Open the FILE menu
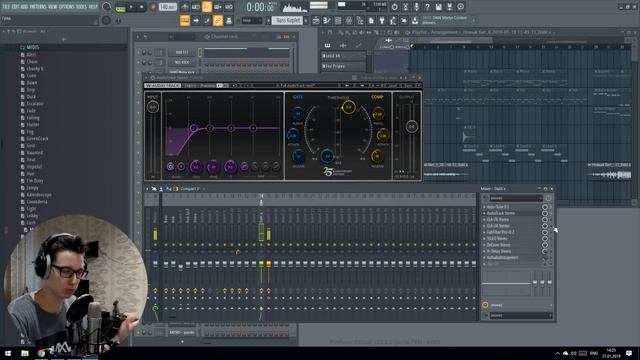 [6, 7]
